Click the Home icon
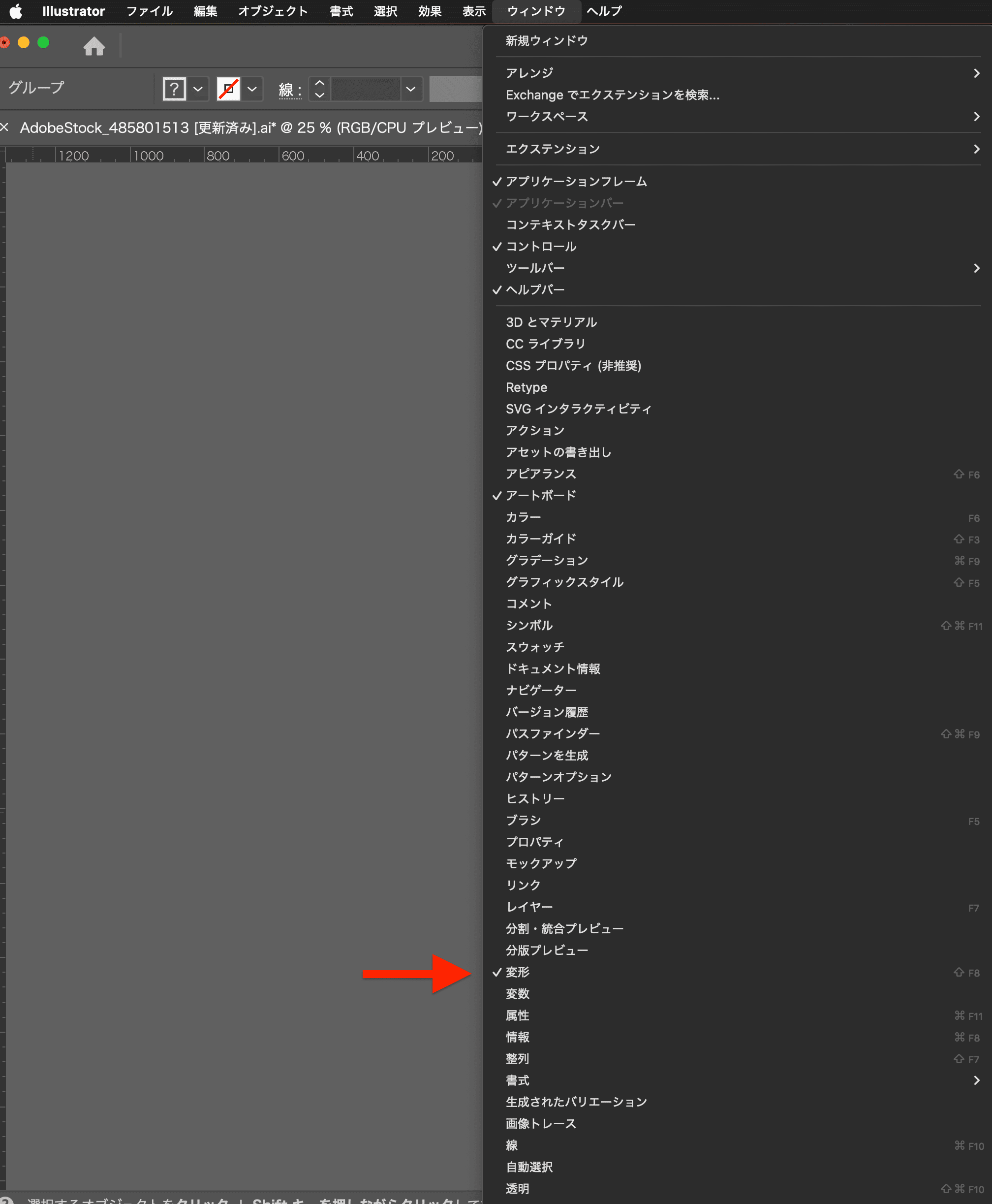 click(x=93, y=46)
